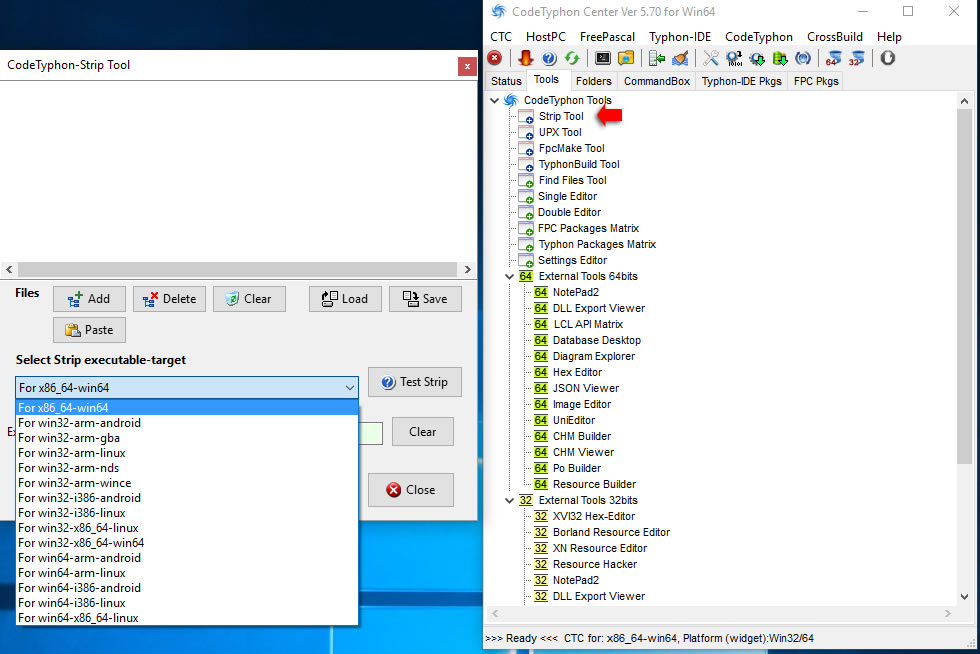
Task: Click the Strip Tool file list right scroll arrow
Action: point(468,269)
